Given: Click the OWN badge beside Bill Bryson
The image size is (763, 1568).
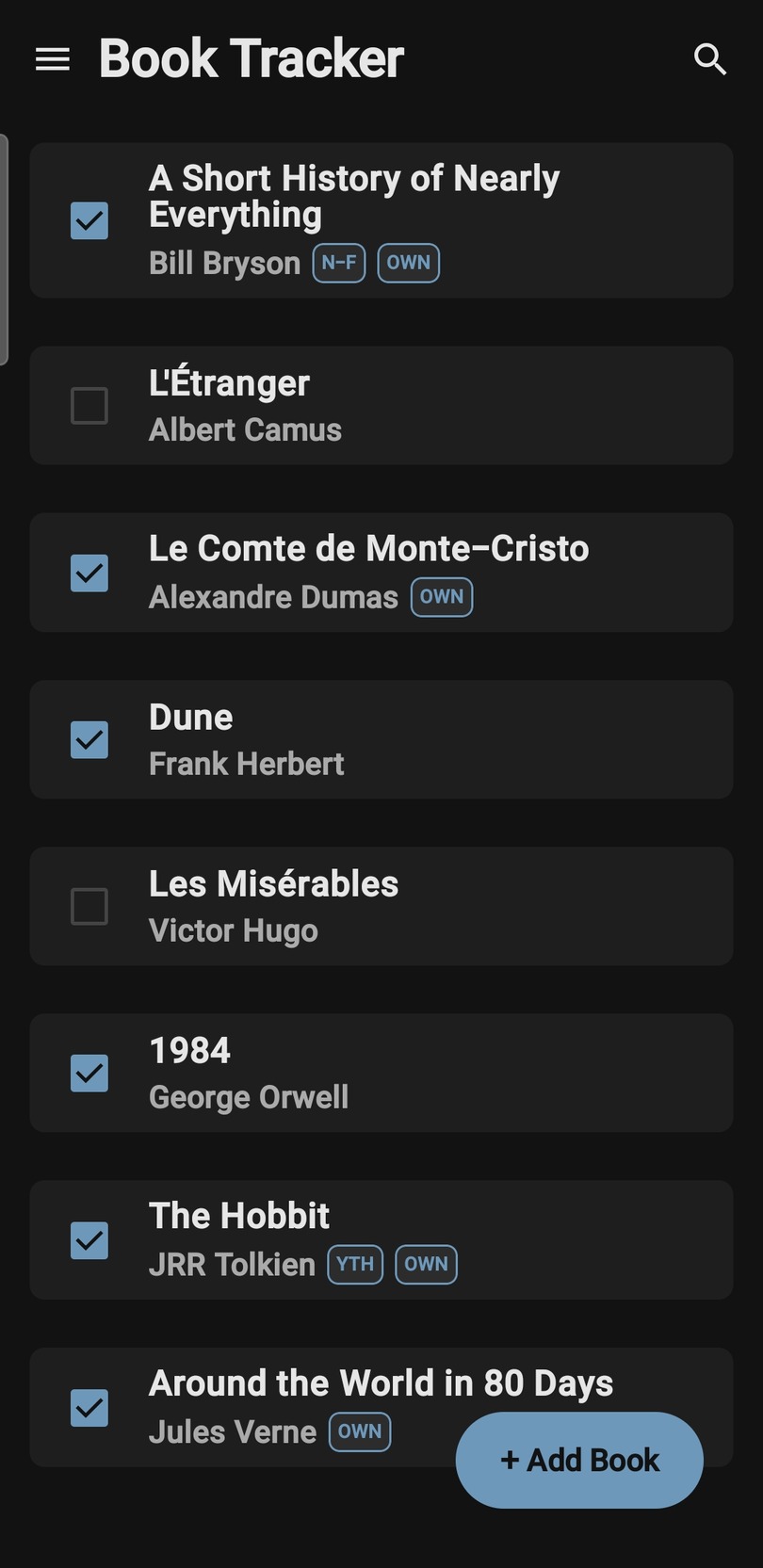Looking at the screenshot, I should tap(408, 263).
